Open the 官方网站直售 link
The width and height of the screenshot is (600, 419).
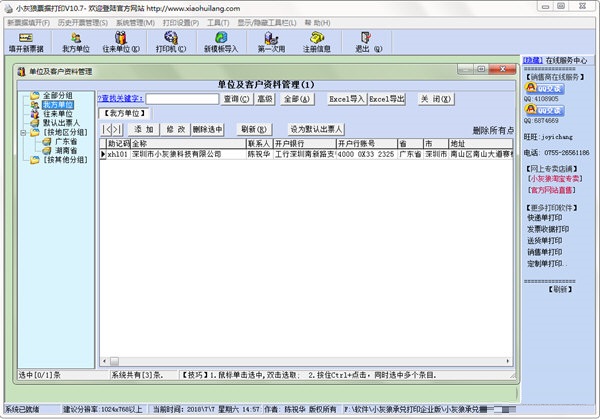(x=551, y=190)
